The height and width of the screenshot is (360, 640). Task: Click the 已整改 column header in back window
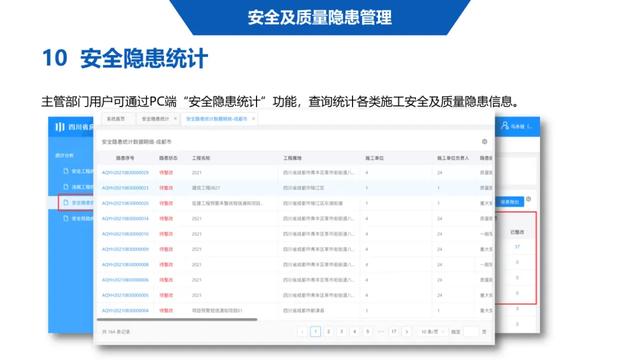pyautogui.click(x=517, y=232)
